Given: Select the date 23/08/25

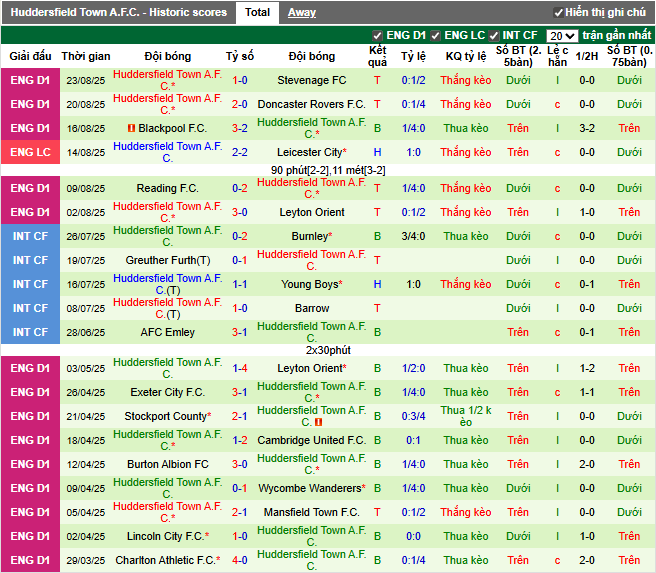Looking at the screenshot, I should coord(86,80).
